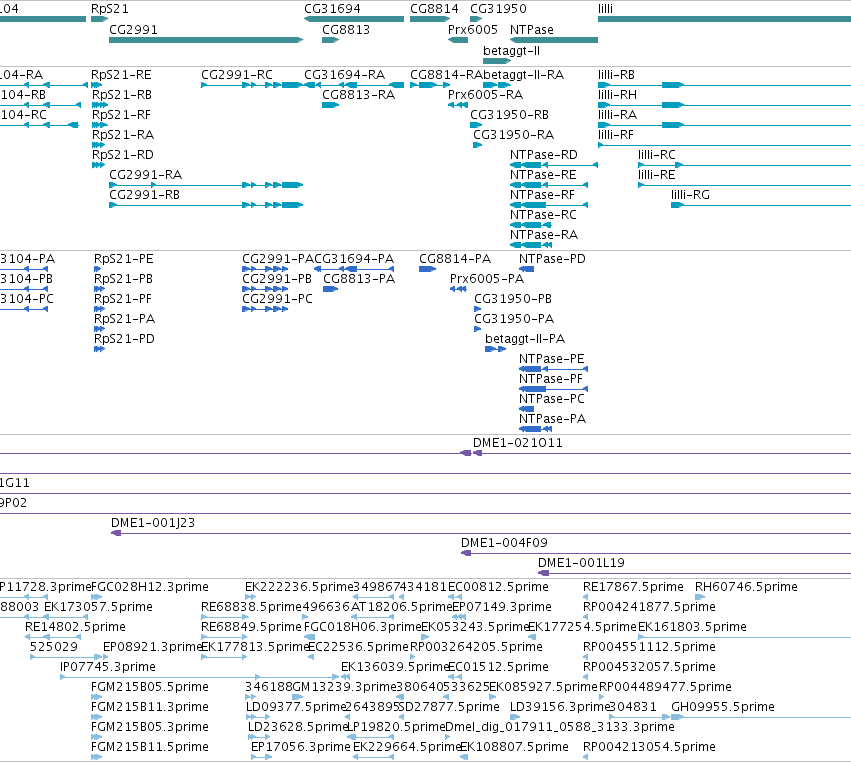851x762 pixels.
Task: Select protein CG8813-PA
Action: [359, 278]
